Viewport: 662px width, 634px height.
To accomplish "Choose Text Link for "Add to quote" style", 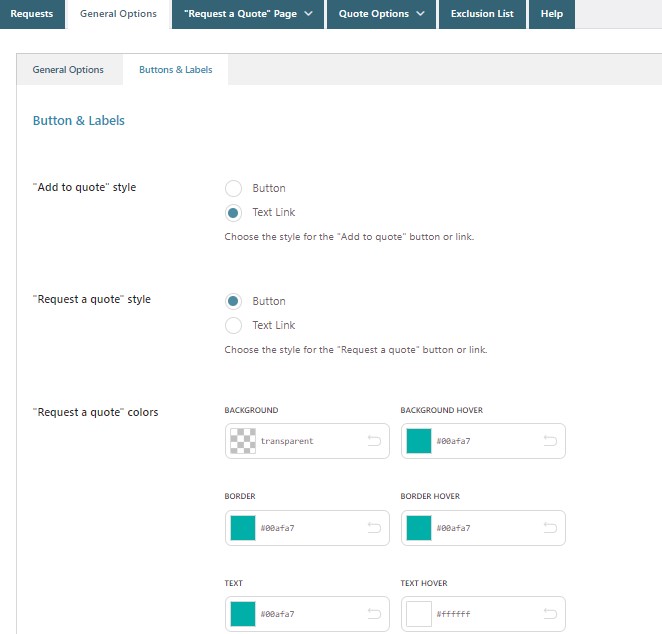I will 234,212.
